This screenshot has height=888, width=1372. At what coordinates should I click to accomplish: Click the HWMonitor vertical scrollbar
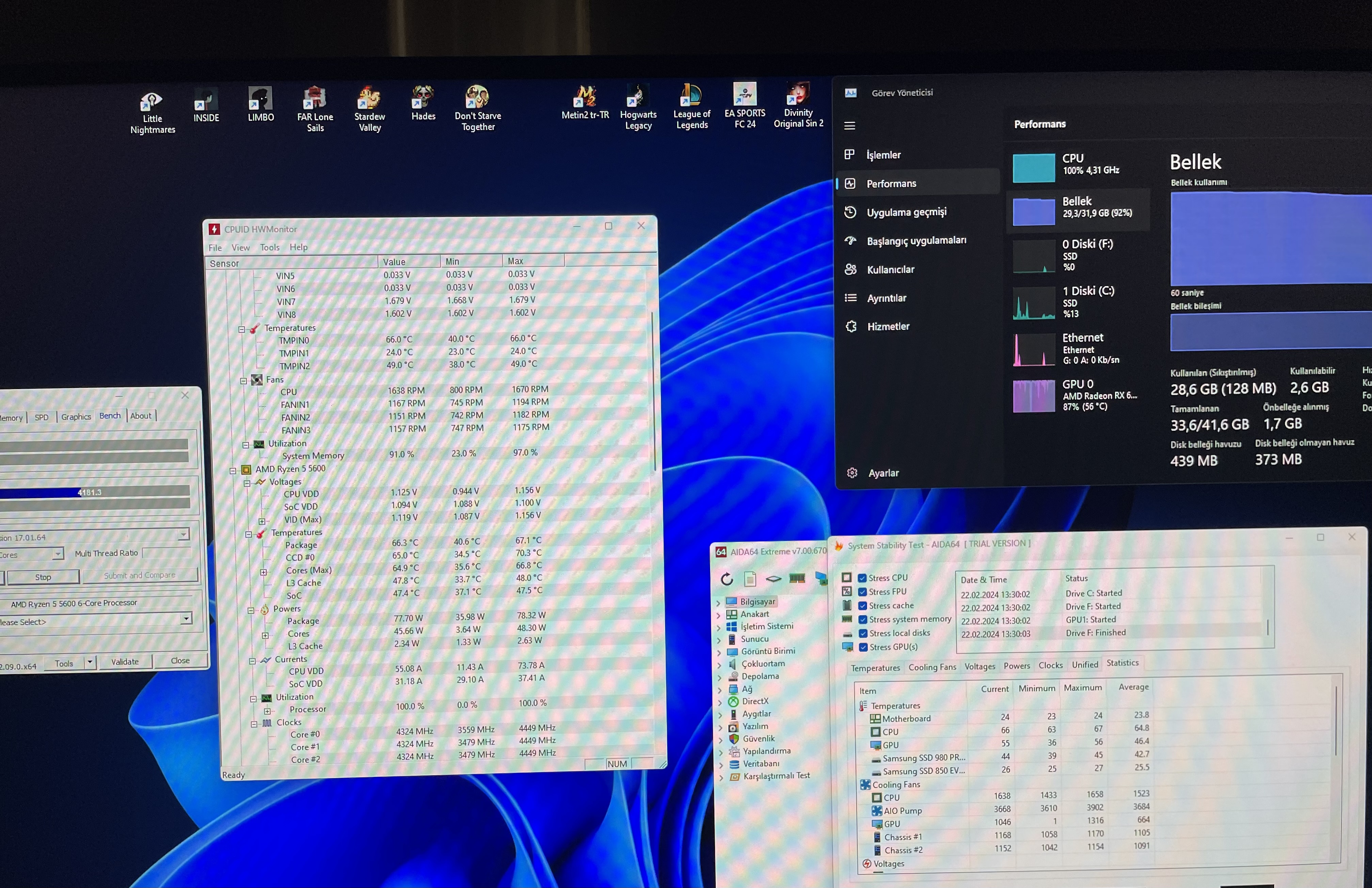click(x=653, y=392)
